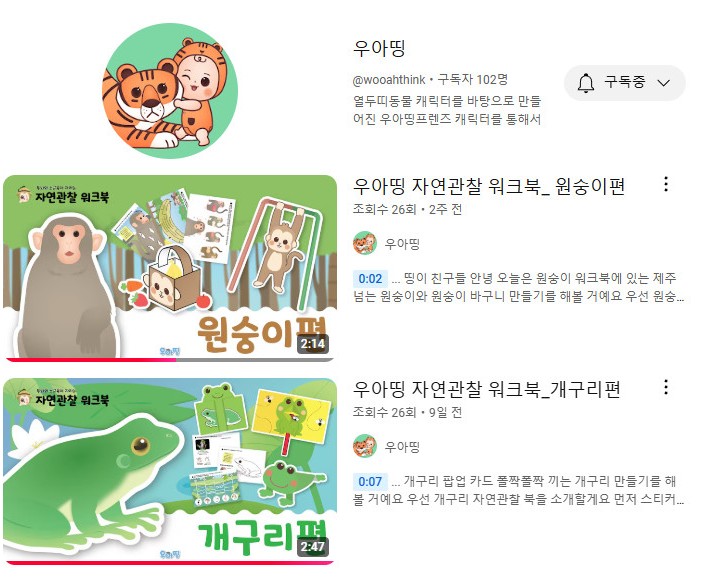Click channel avatar under 개구리편 video
The height and width of the screenshot is (588, 705).
[365, 446]
